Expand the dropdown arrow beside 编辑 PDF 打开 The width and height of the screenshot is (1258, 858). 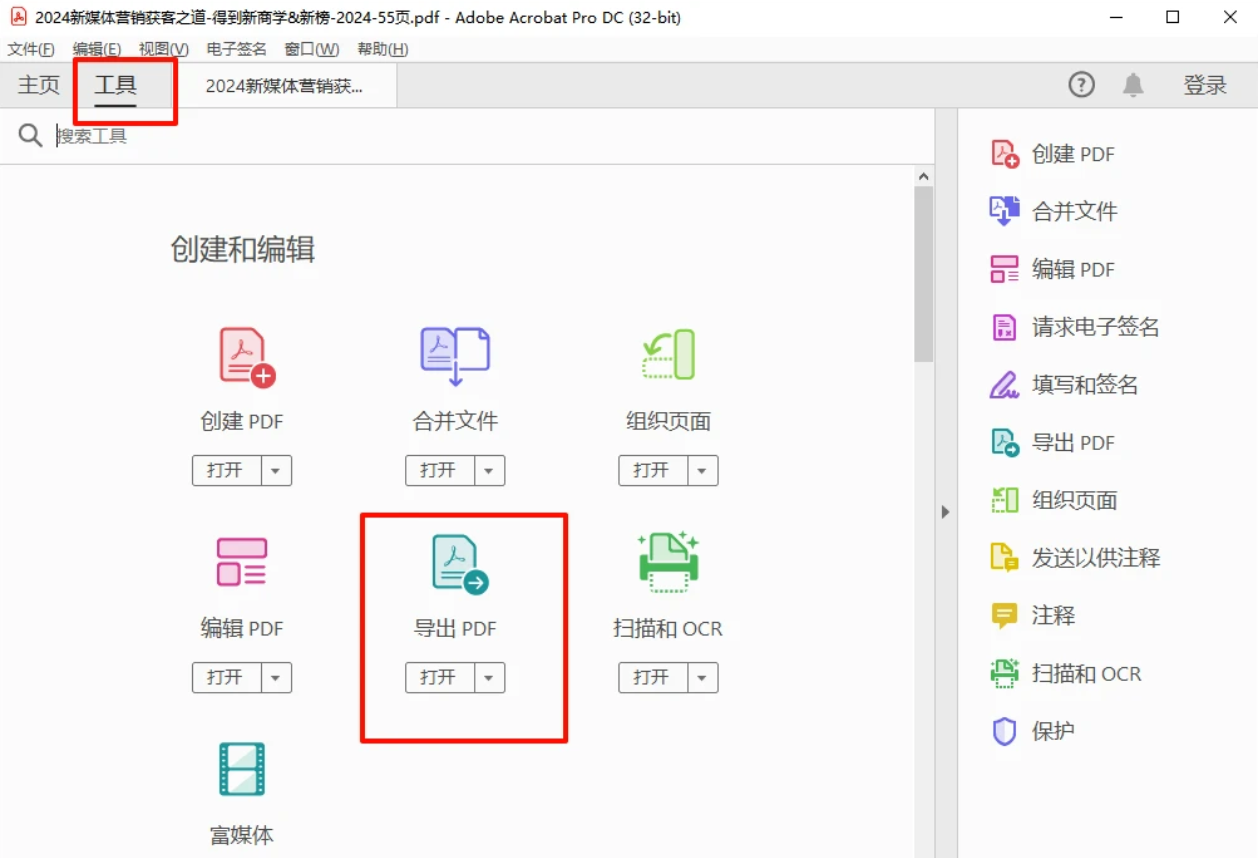pyautogui.click(x=276, y=677)
